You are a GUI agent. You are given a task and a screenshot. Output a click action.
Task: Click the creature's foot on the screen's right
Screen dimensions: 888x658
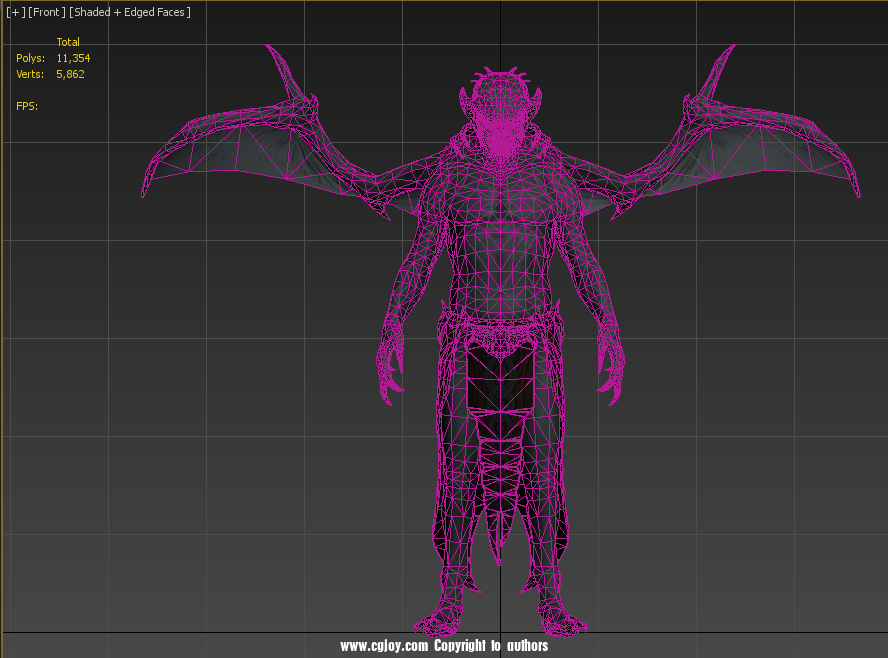coord(556,618)
